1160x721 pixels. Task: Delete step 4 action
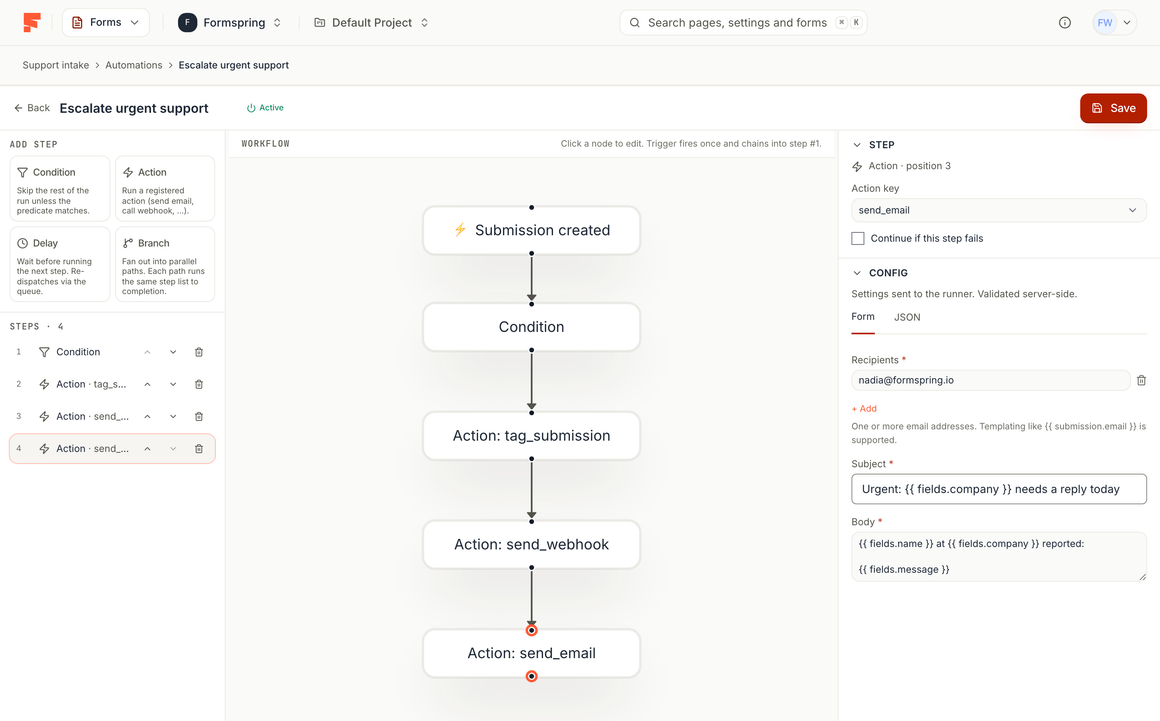point(199,449)
